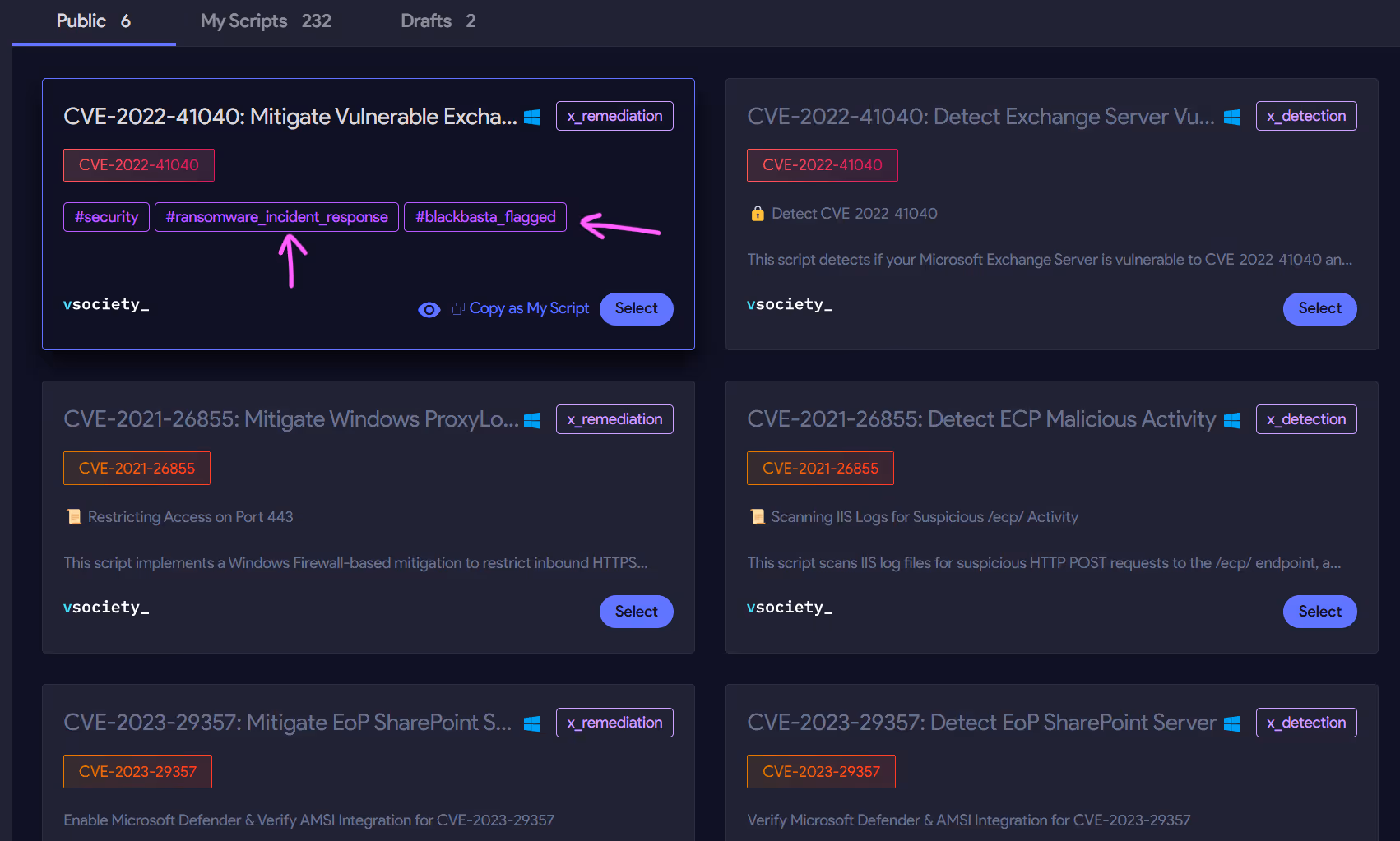The height and width of the screenshot is (841, 1400).
Task: Click vsociety_ author on CVE-2022-41040 Detect card
Action: point(790,305)
